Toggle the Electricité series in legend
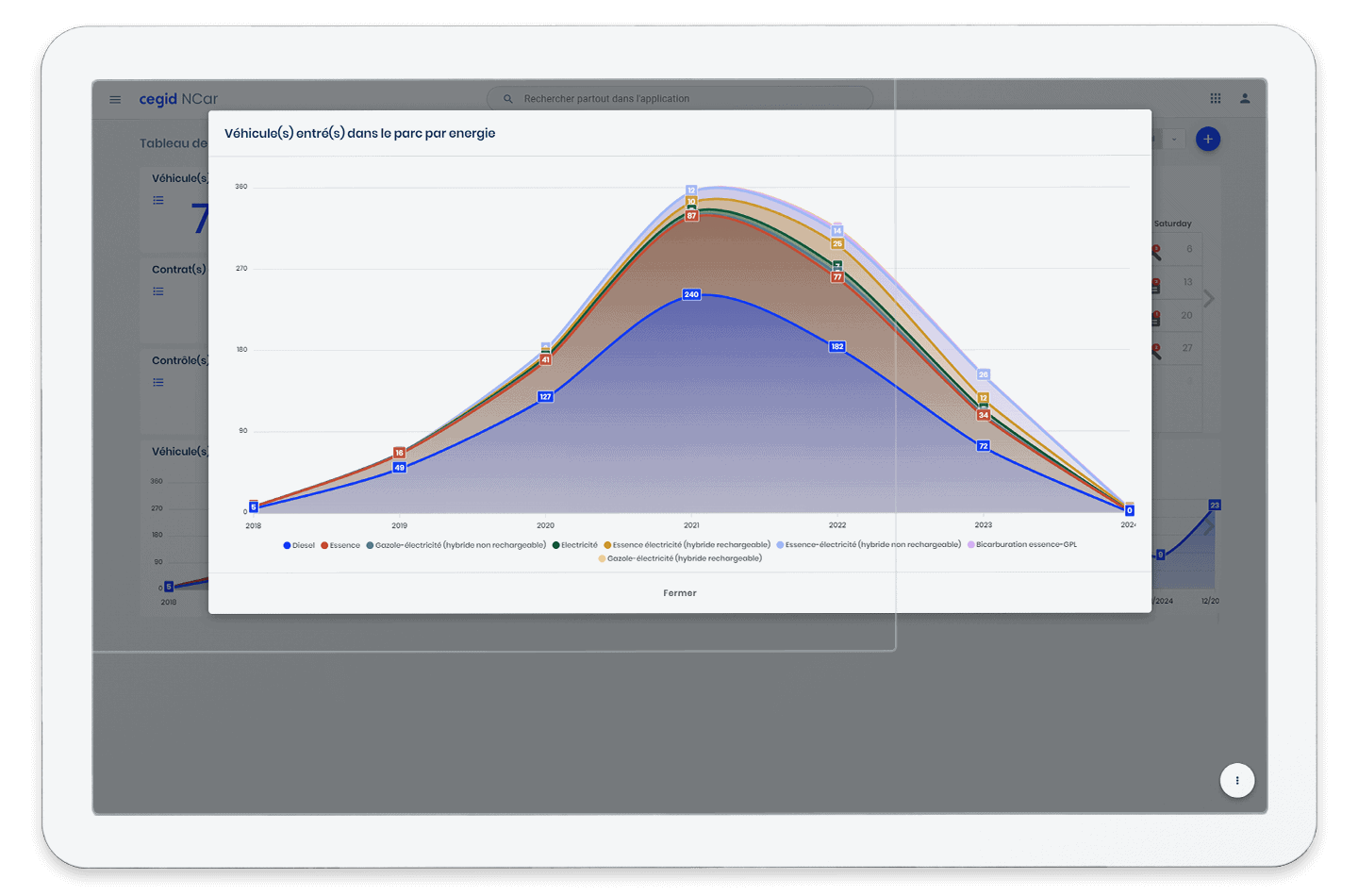 pyautogui.click(x=575, y=545)
